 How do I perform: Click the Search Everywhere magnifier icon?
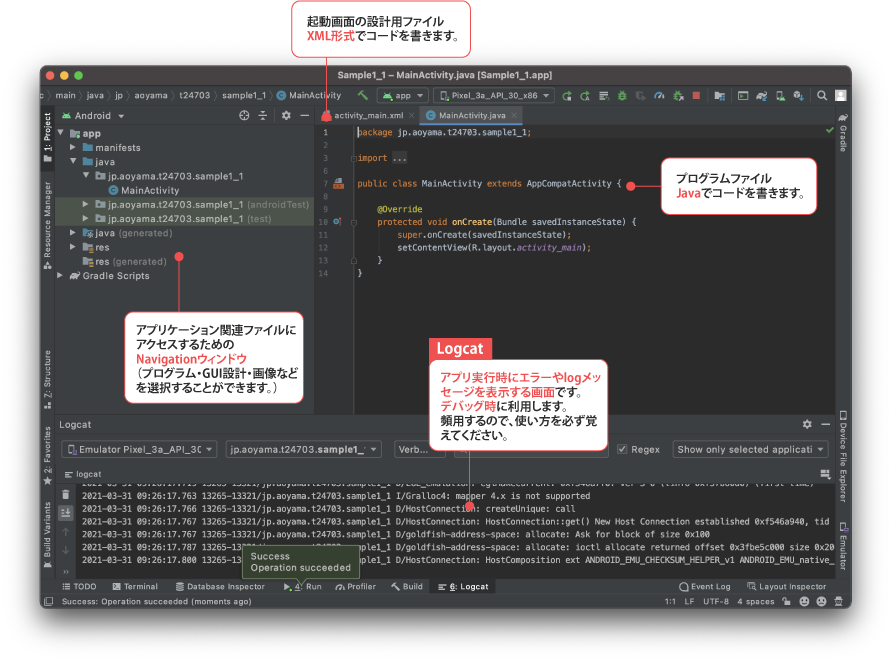pyautogui.click(x=821, y=96)
